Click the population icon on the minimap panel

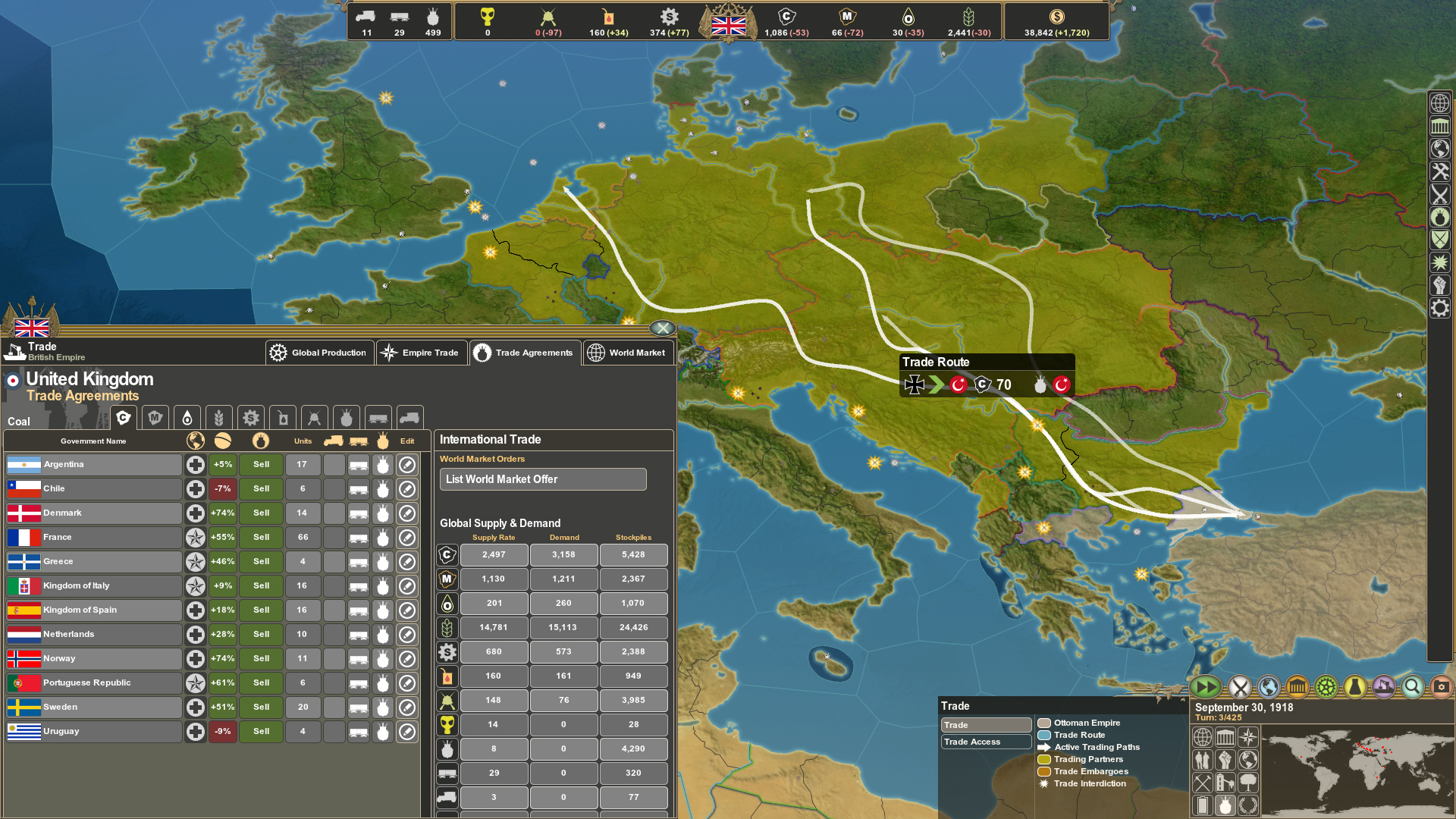point(1203,760)
